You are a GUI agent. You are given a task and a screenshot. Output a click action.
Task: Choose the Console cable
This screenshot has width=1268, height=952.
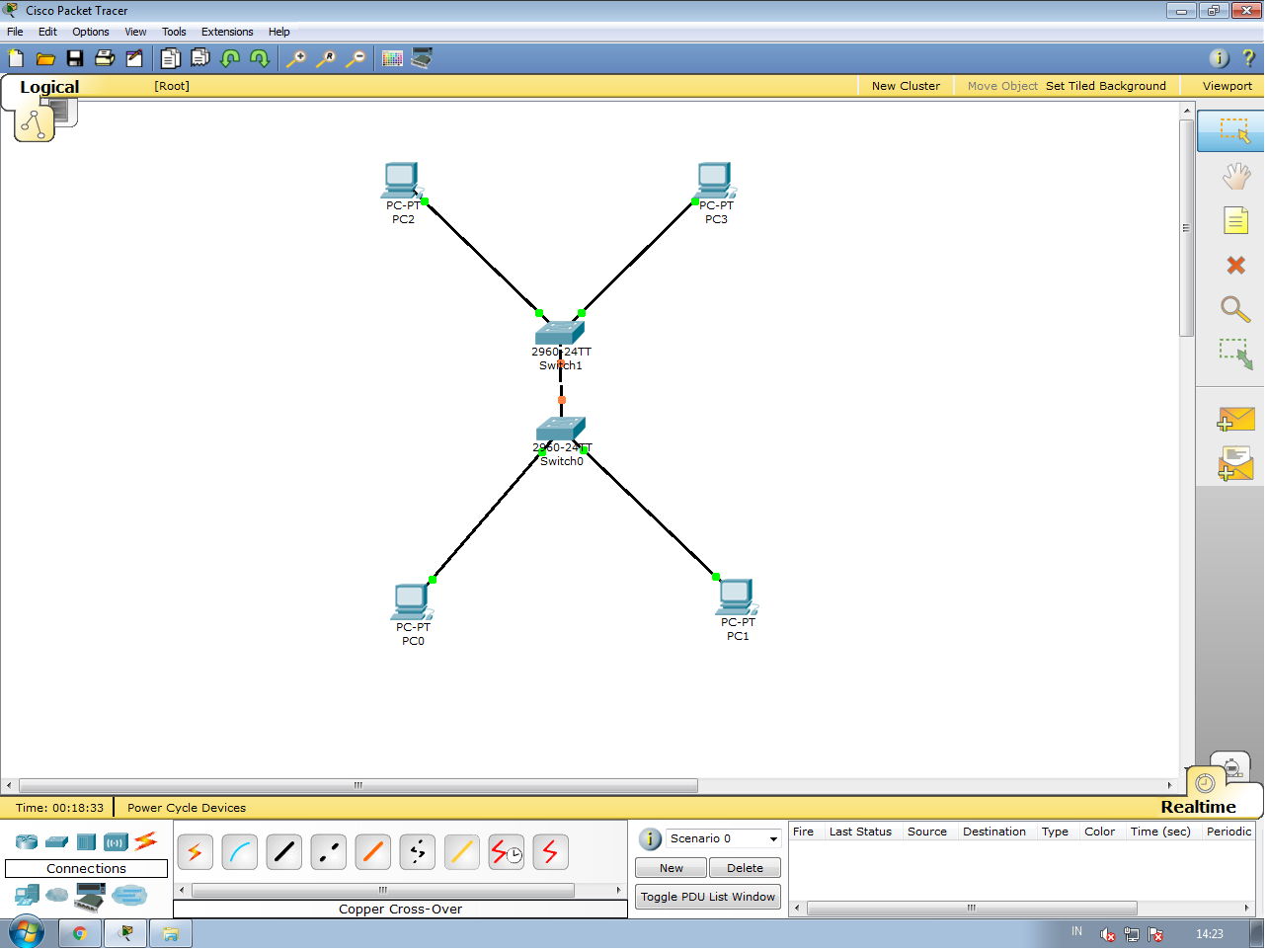240,852
